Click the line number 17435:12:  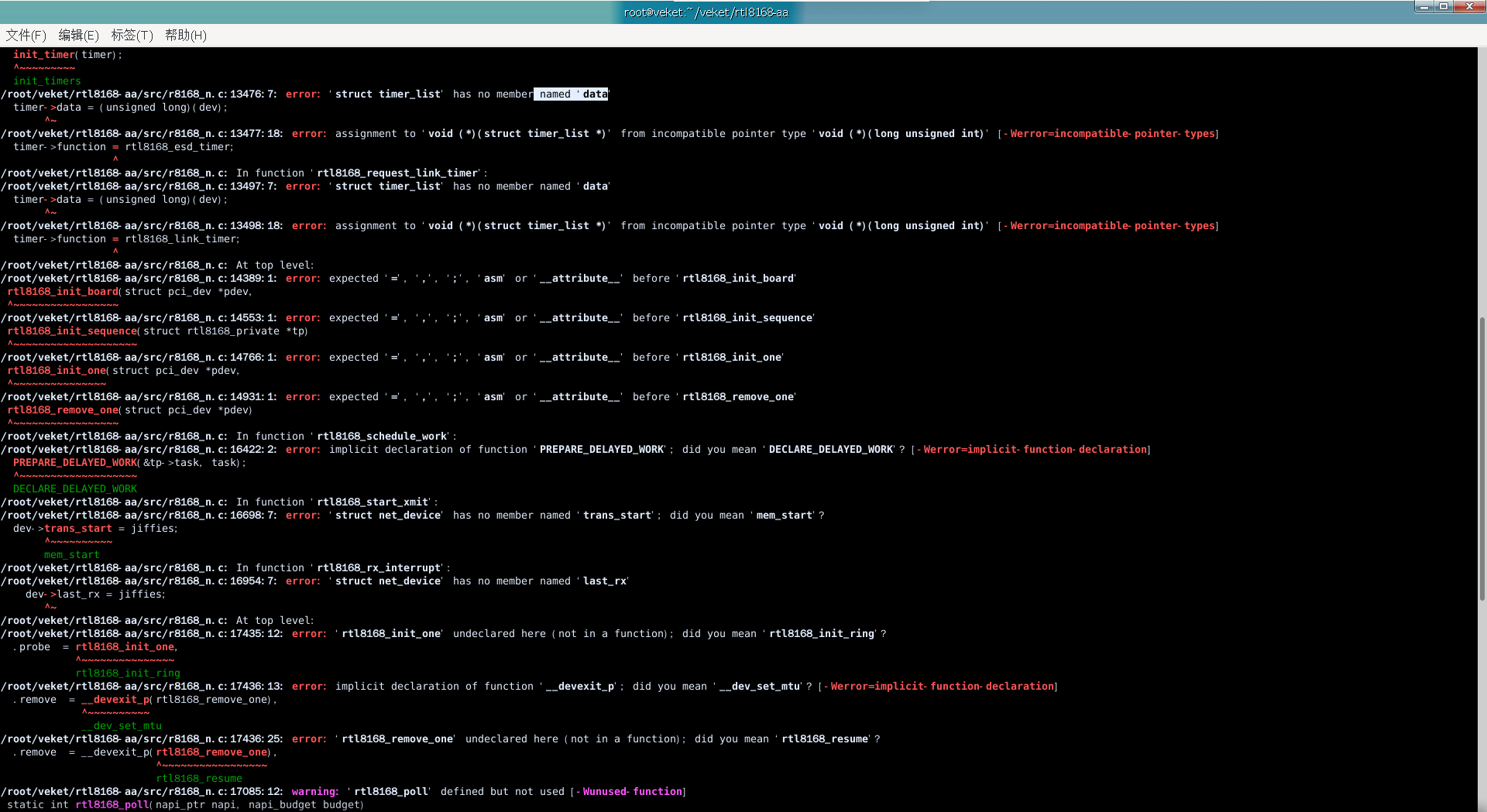[256, 634]
